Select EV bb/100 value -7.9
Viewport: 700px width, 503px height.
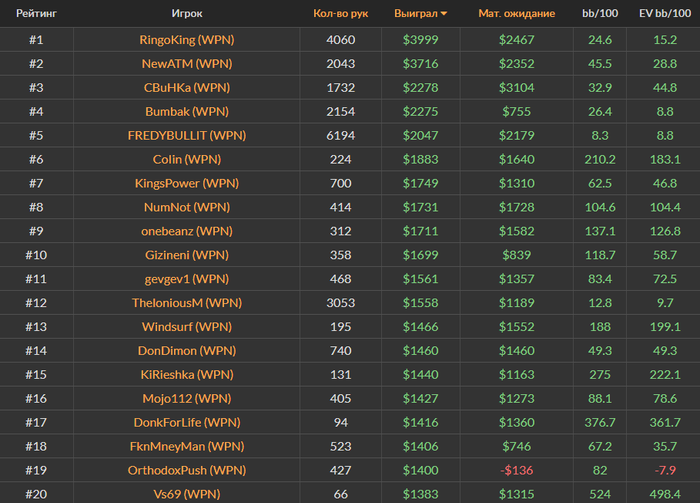(665, 470)
